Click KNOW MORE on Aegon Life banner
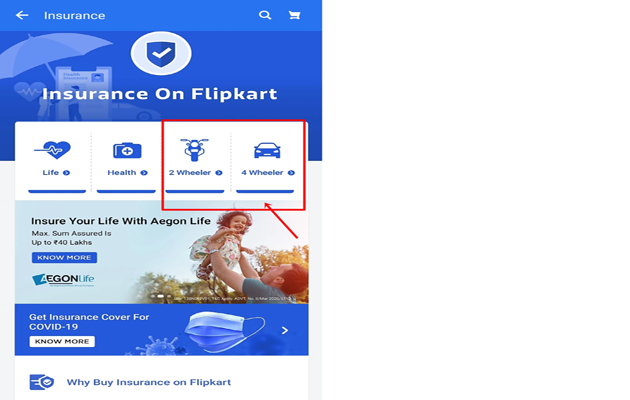This screenshot has height=400, width=630. point(64,257)
